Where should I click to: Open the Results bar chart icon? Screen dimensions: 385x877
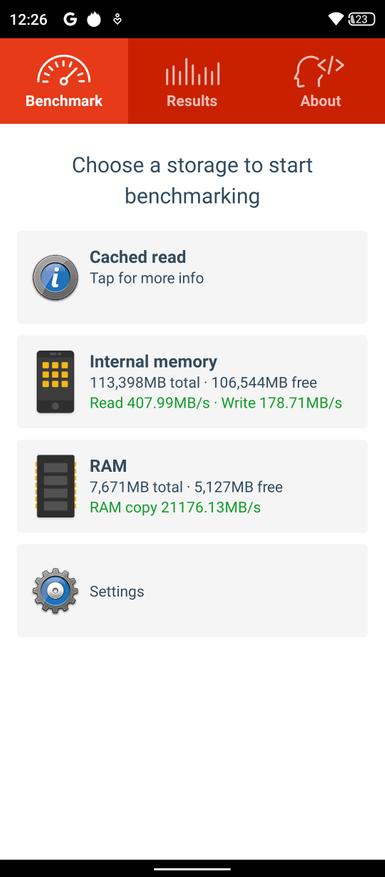pos(192,72)
